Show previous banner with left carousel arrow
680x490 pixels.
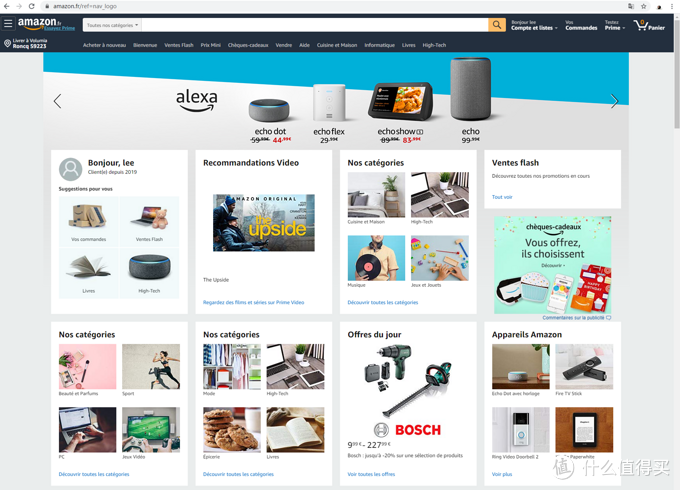[x=58, y=101]
